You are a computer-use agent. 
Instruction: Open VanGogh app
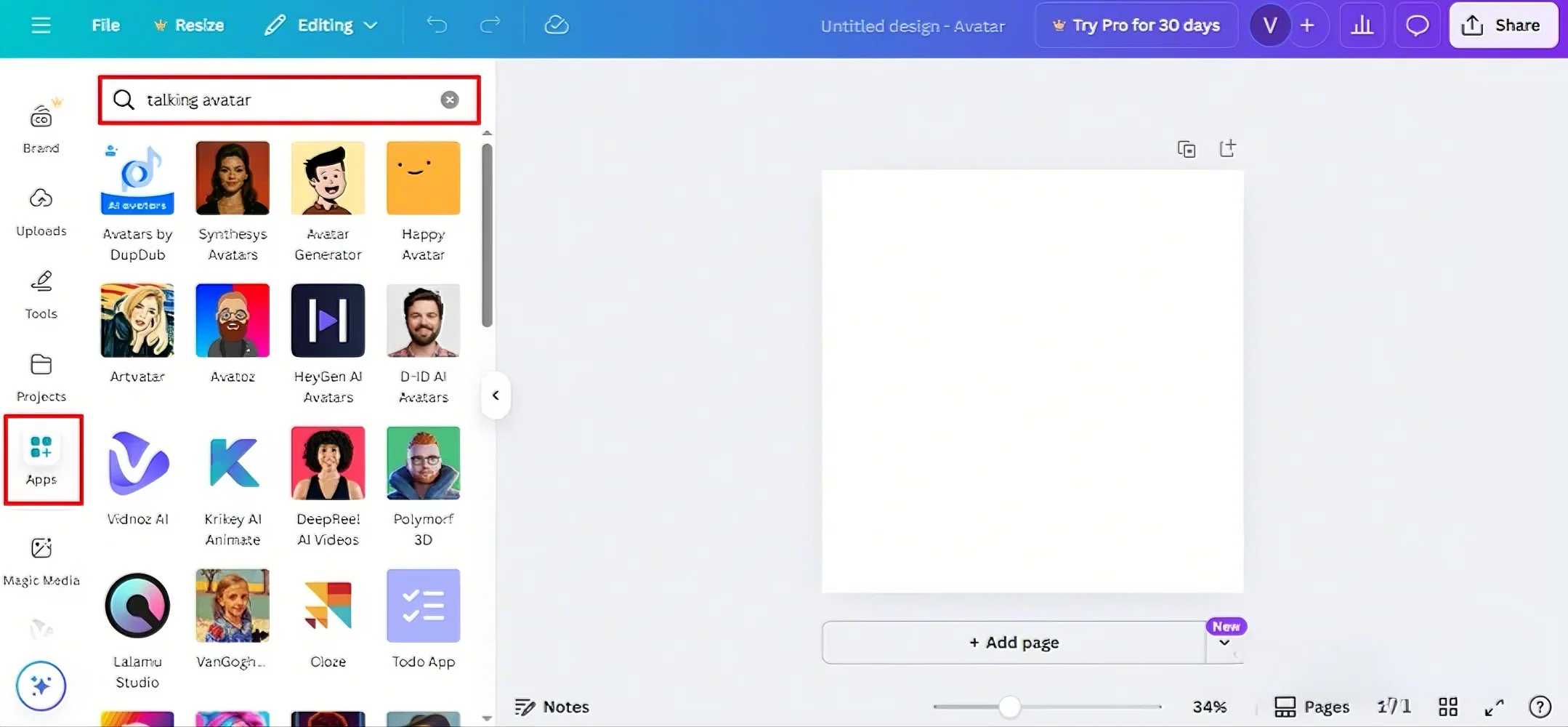point(233,619)
